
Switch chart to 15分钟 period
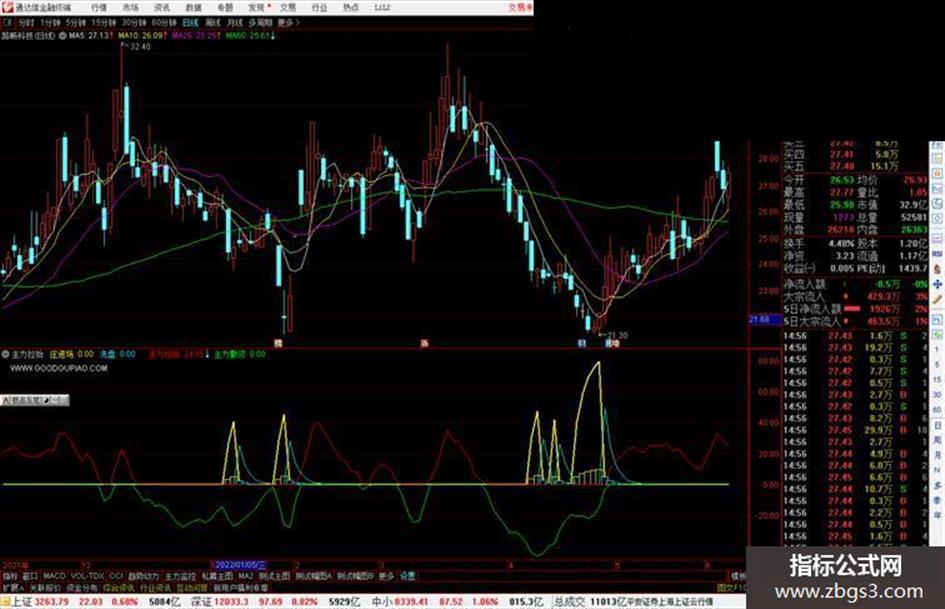click(104, 23)
